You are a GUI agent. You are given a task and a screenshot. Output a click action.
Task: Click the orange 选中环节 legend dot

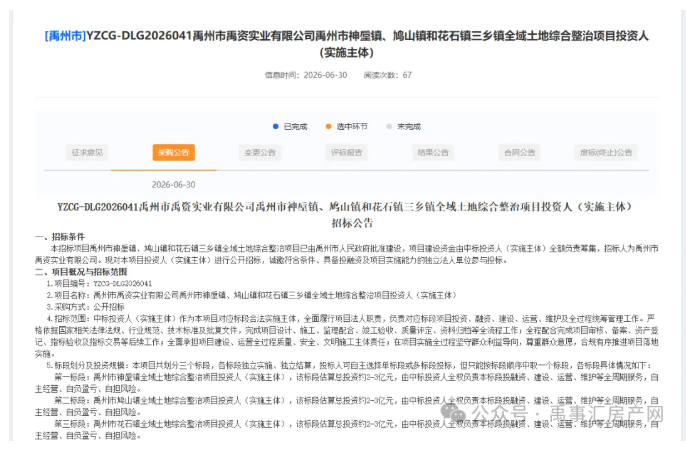tap(329, 126)
